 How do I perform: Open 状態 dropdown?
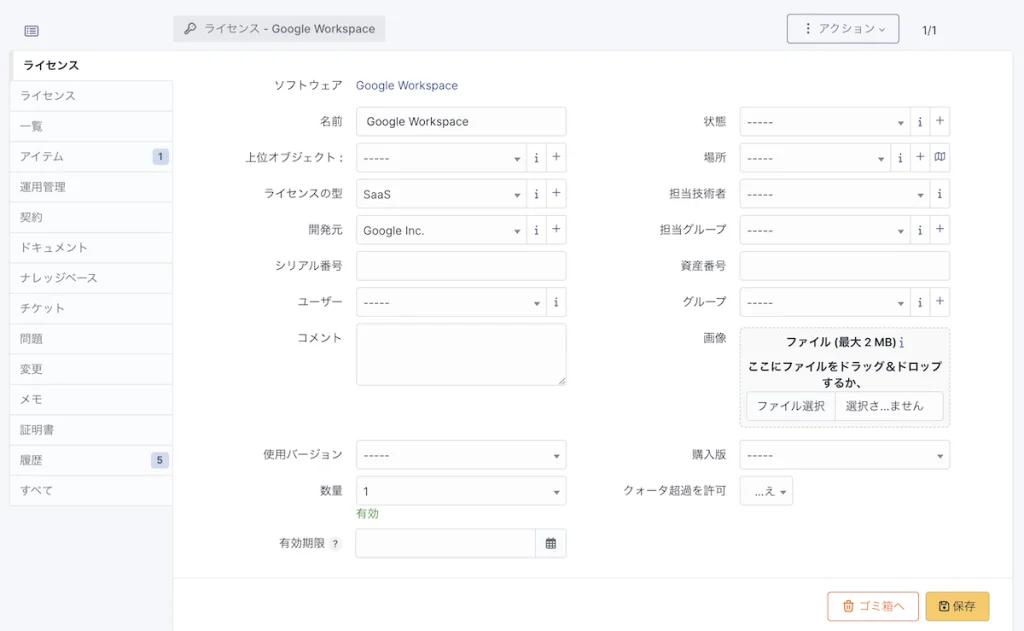824,121
